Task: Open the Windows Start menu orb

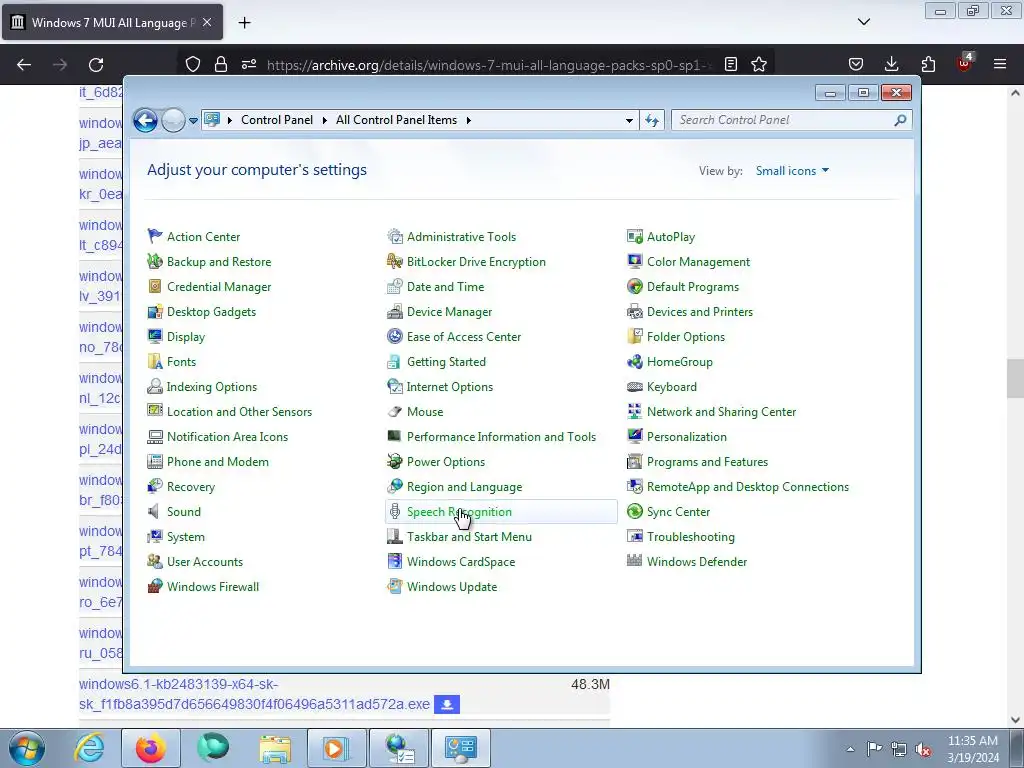Action: tap(27, 748)
